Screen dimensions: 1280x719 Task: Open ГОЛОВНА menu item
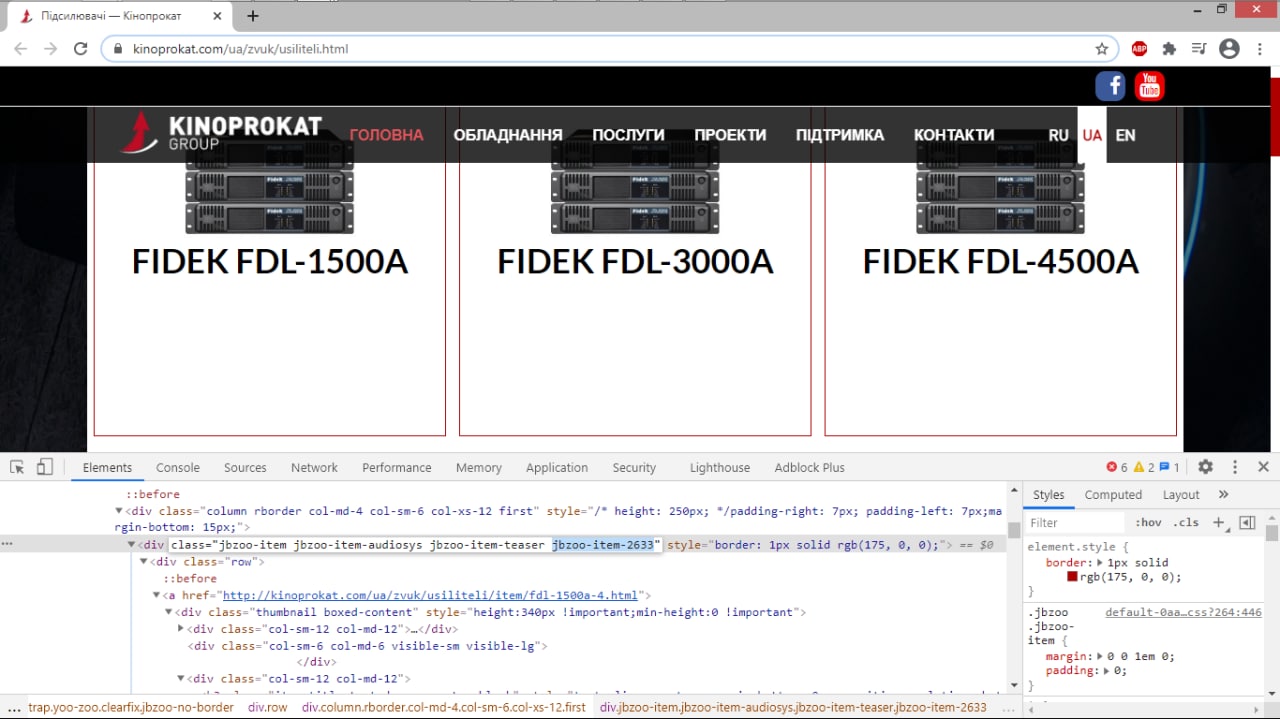tap(386, 135)
